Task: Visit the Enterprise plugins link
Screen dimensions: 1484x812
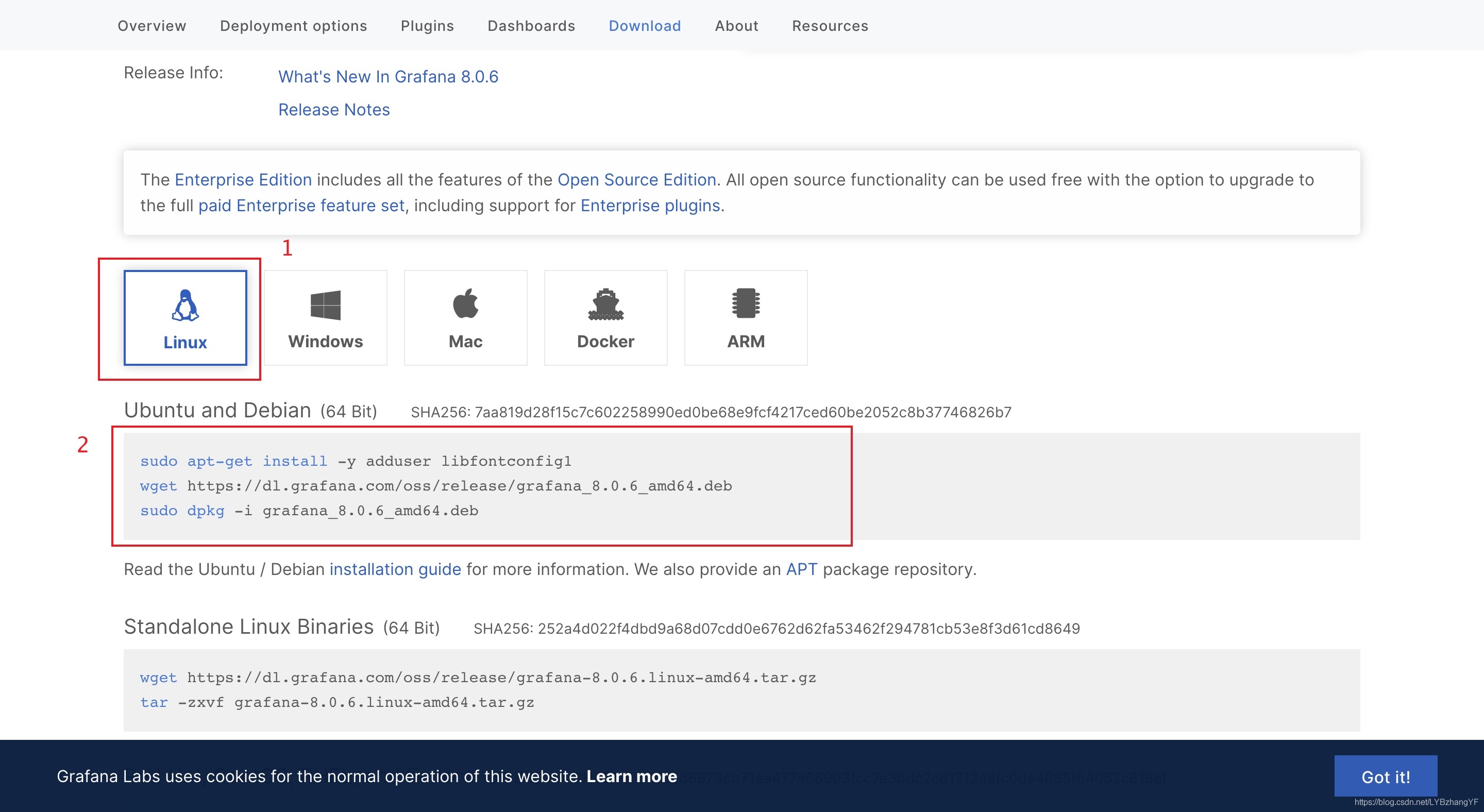Action: 650,206
